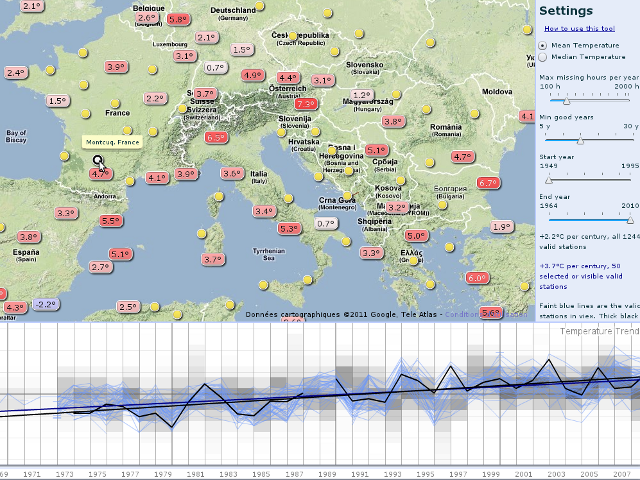The width and height of the screenshot is (640, 480).
Task: Click the 7.3° marker in Austria
Action: 305,104
